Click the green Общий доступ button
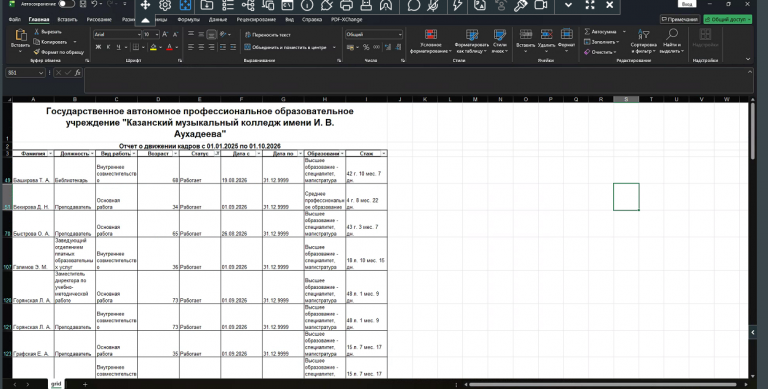This screenshot has width=768, height=389. click(x=727, y=20)
